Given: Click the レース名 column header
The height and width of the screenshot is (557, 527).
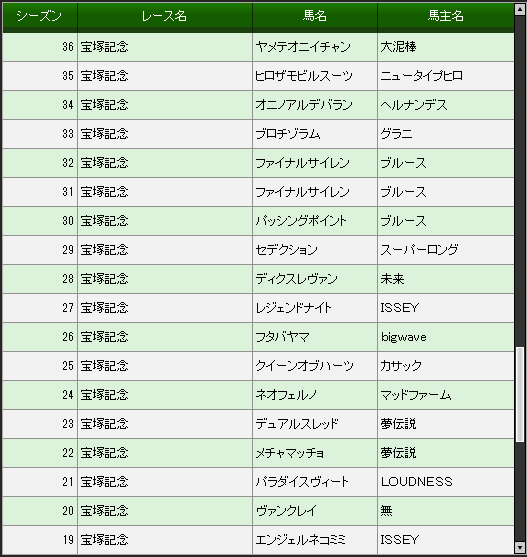Looking at the screenshot, I should [164, 16].
